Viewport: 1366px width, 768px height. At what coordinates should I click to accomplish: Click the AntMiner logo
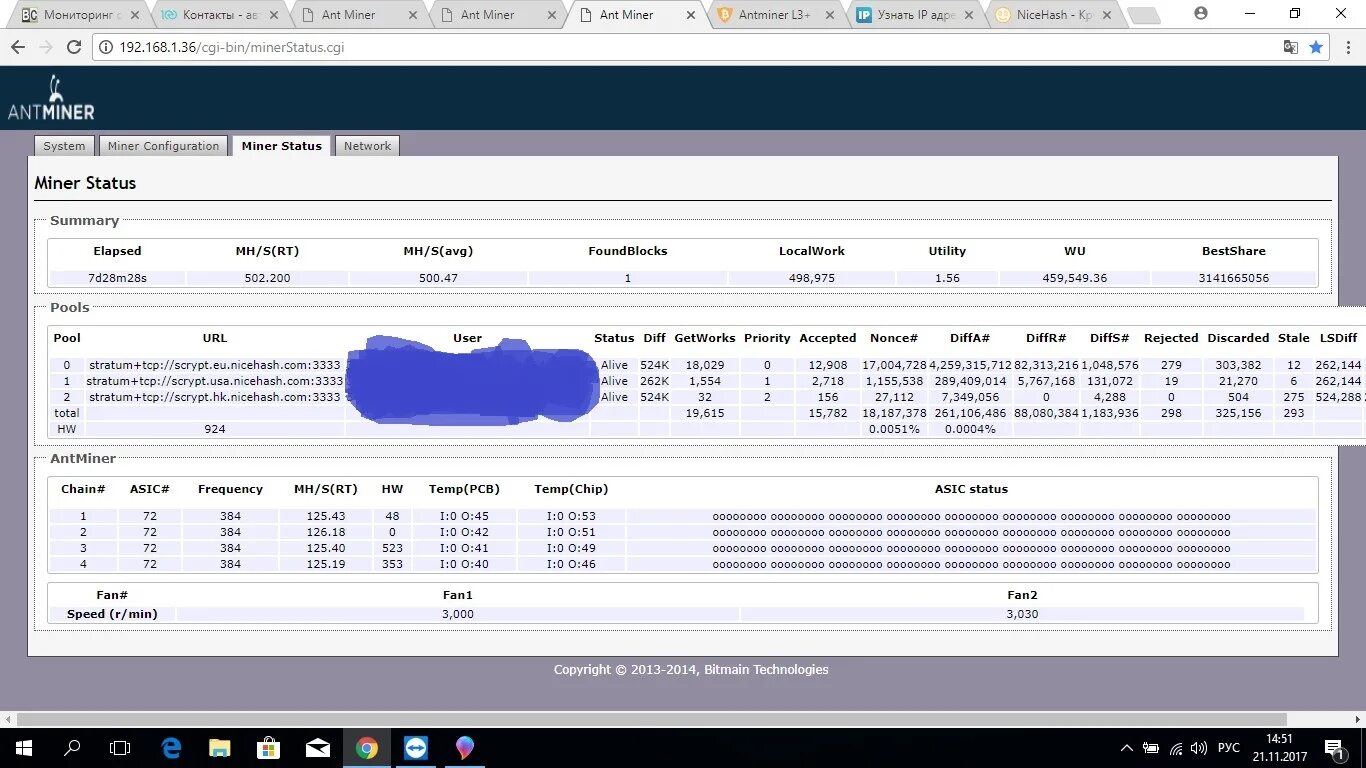click(51, 99)
